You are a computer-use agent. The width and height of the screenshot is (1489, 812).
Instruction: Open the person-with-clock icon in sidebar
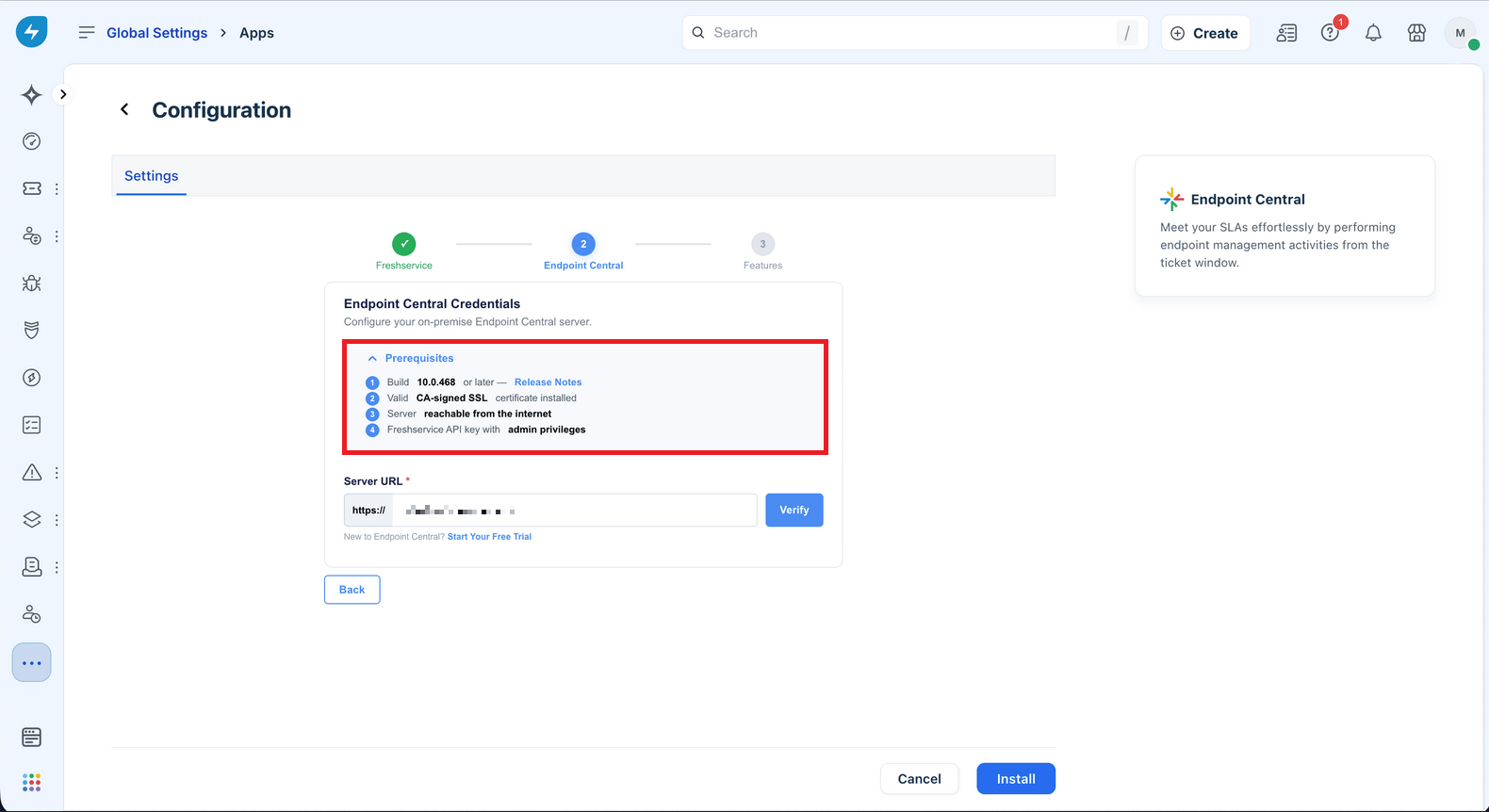pyautogui.click(x=31, y=614)
